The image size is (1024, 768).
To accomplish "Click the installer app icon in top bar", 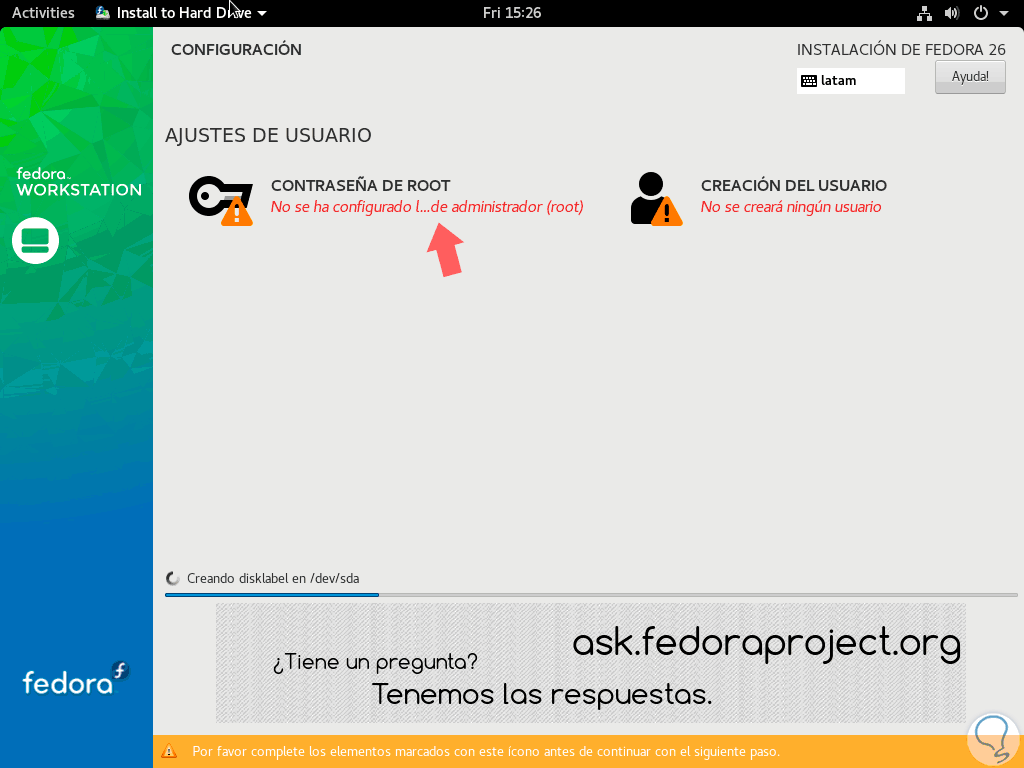I will click(103, 12).
